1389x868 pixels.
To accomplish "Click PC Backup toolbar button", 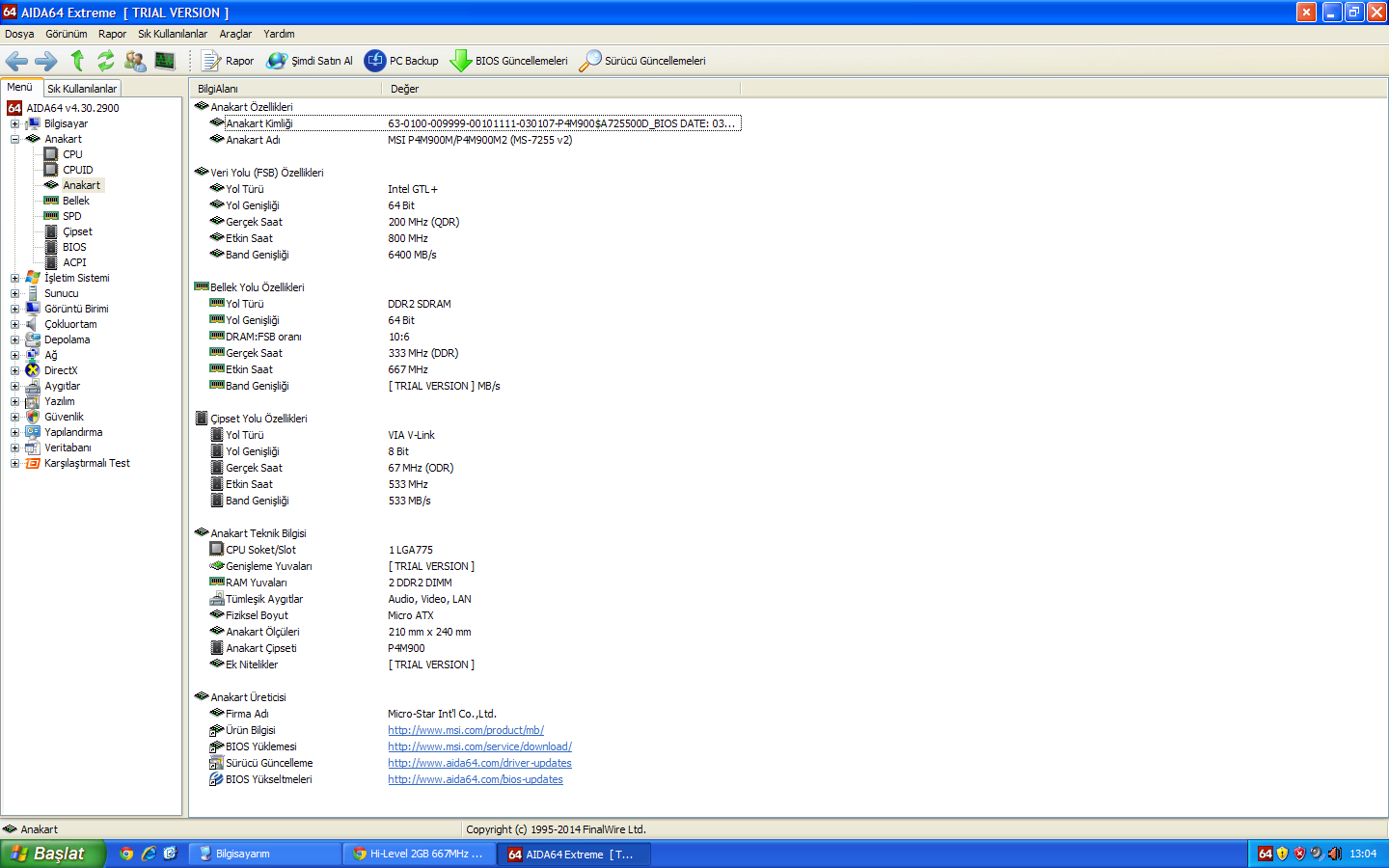I will click(x=401, y=61).
